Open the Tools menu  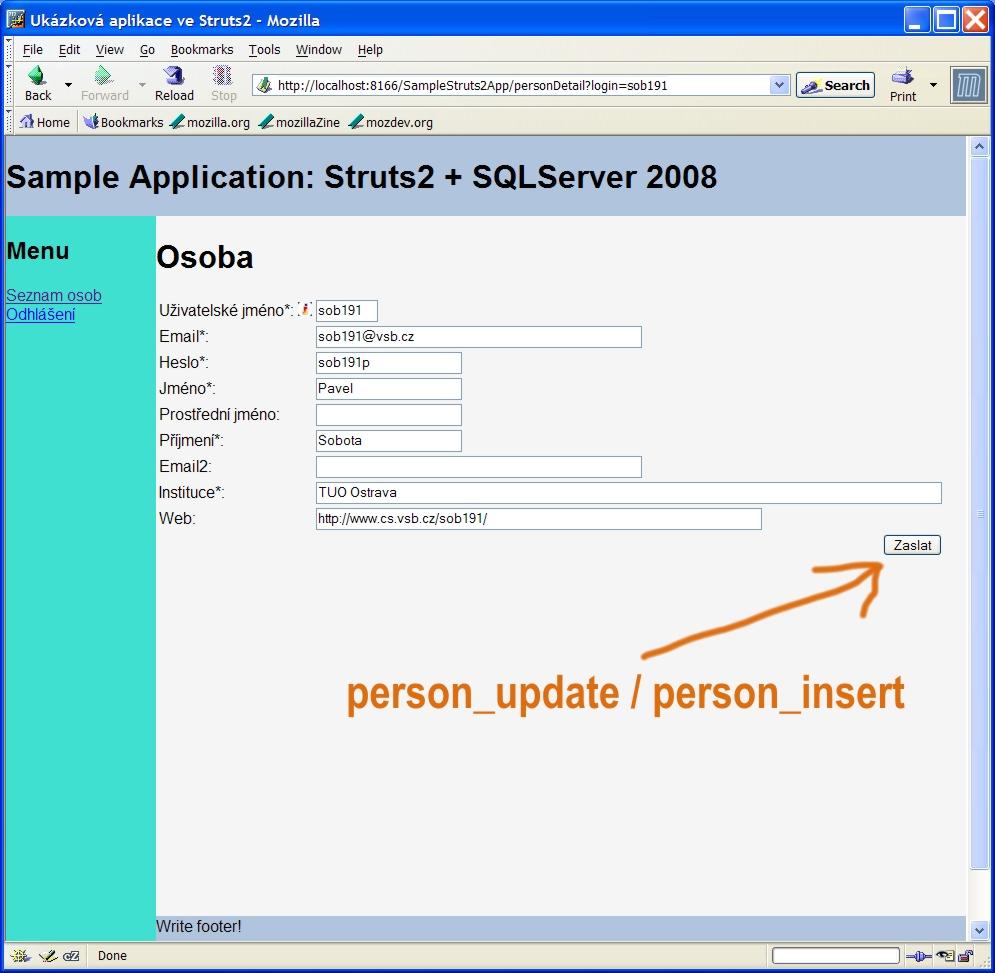pyautogui.click(x=264, y=50)
